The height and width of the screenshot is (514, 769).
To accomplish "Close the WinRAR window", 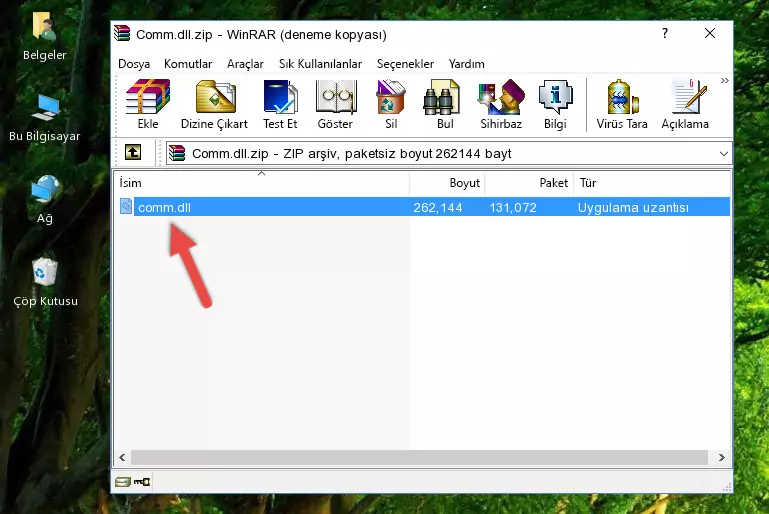I will 710,33.
